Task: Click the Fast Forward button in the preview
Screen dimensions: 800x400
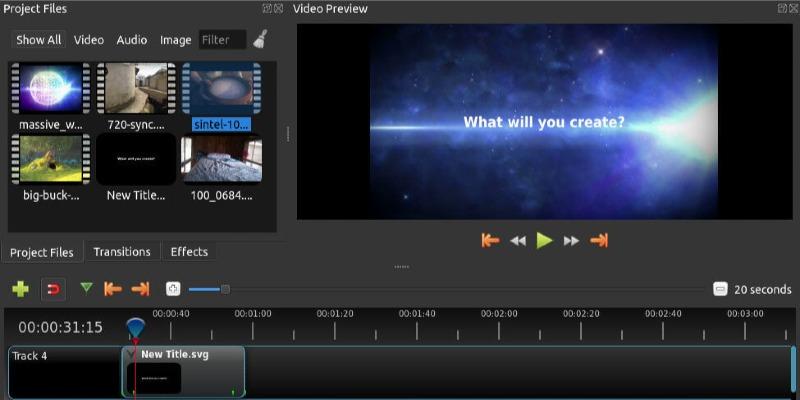Action: (x=571, y=240)
